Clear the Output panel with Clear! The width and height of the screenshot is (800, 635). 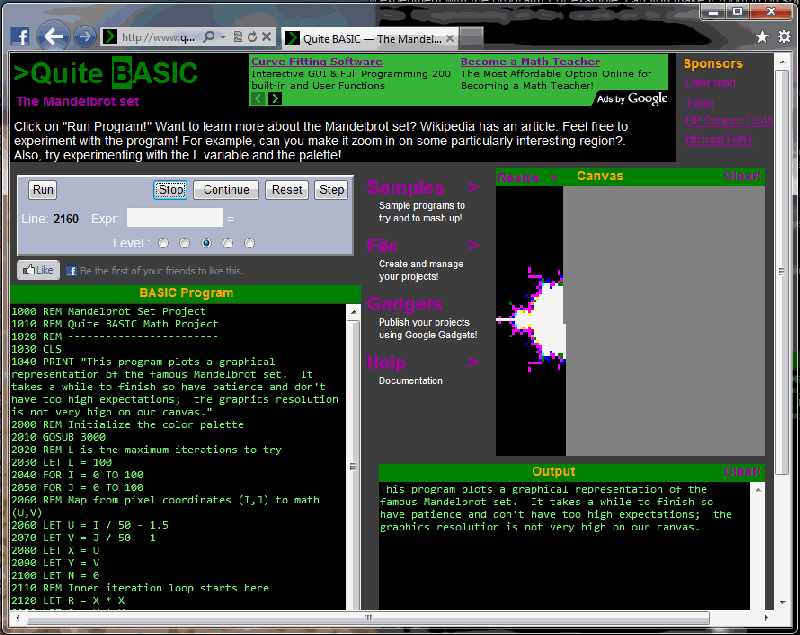742,472
